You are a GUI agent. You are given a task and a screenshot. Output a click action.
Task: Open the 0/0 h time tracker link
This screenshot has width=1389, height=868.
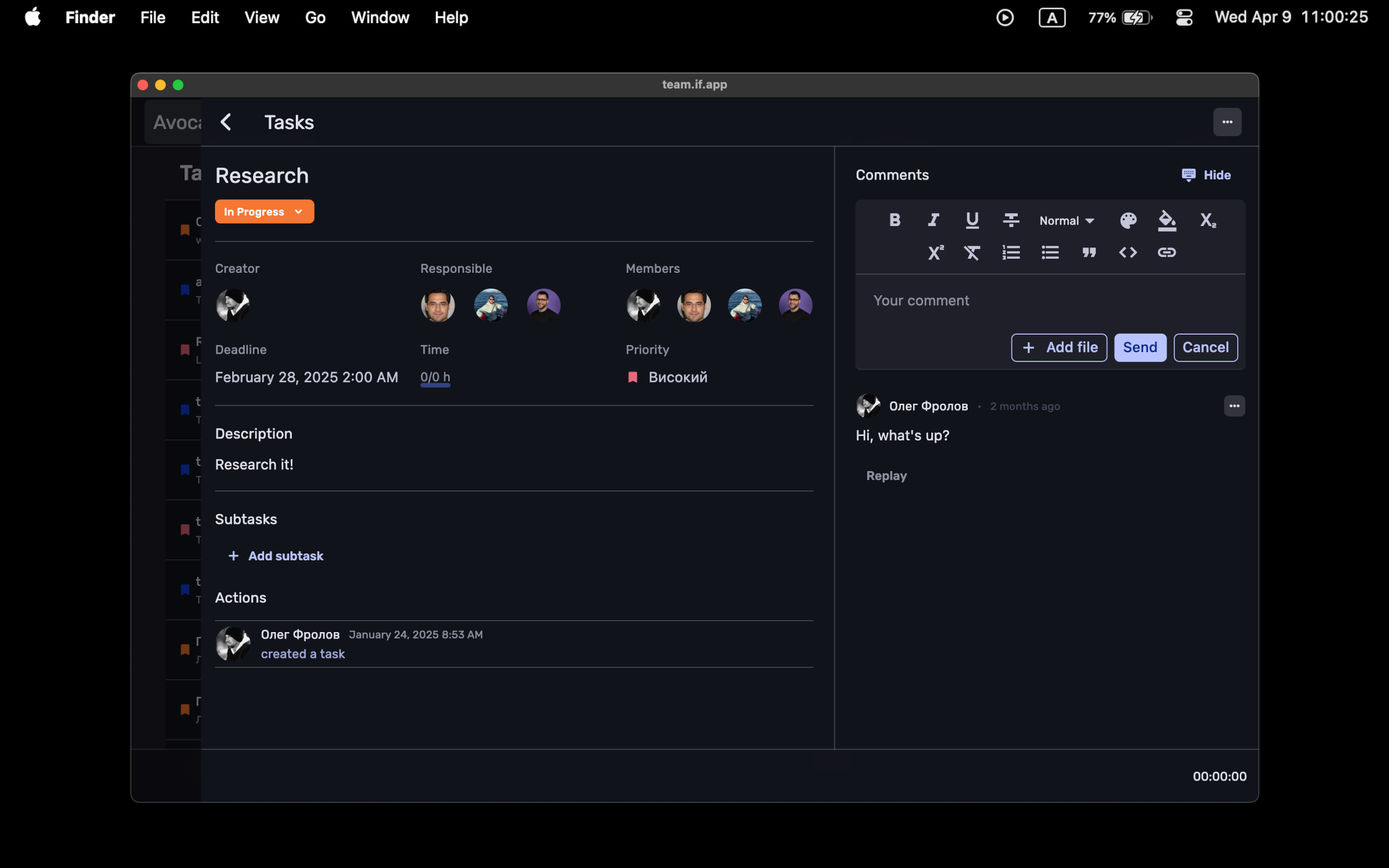click(x=435, y=377)
